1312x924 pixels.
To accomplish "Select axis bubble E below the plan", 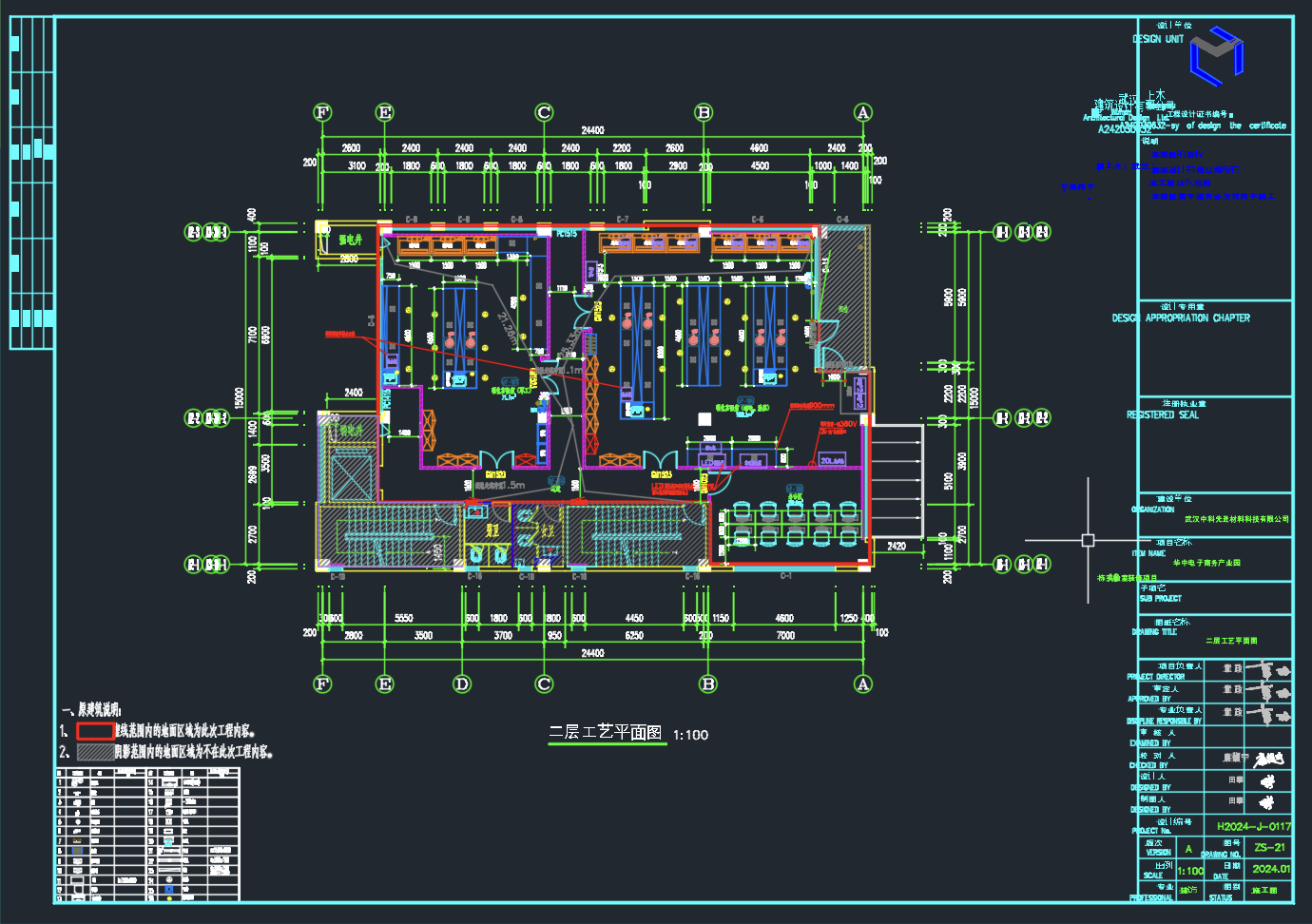I will (x=384, y=683).
